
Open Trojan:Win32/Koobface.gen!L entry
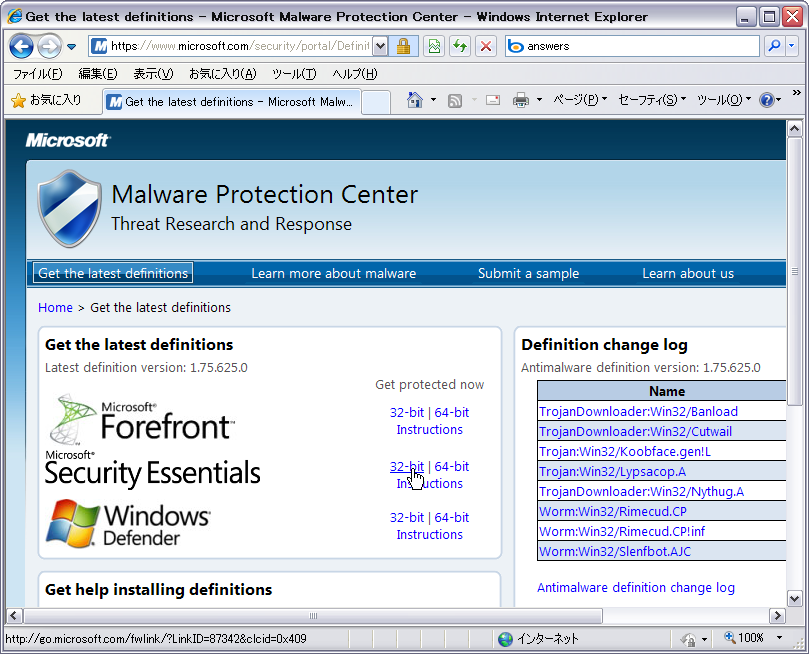coord(624,452)
